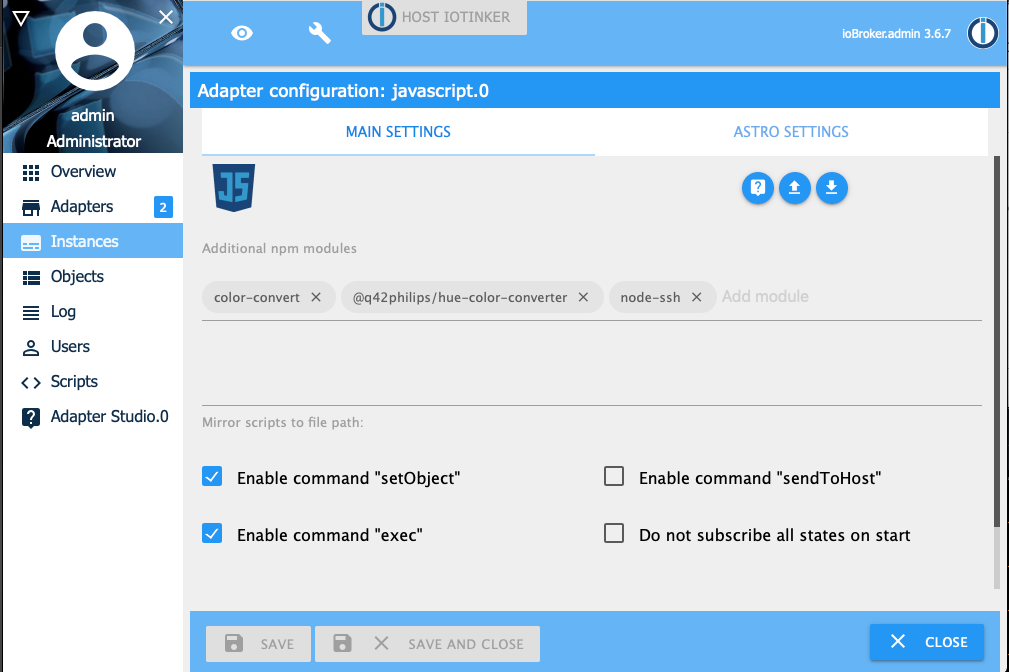Open Overview from the sidebar
Screen dimensions: 1009x672
tap(93, 172)
